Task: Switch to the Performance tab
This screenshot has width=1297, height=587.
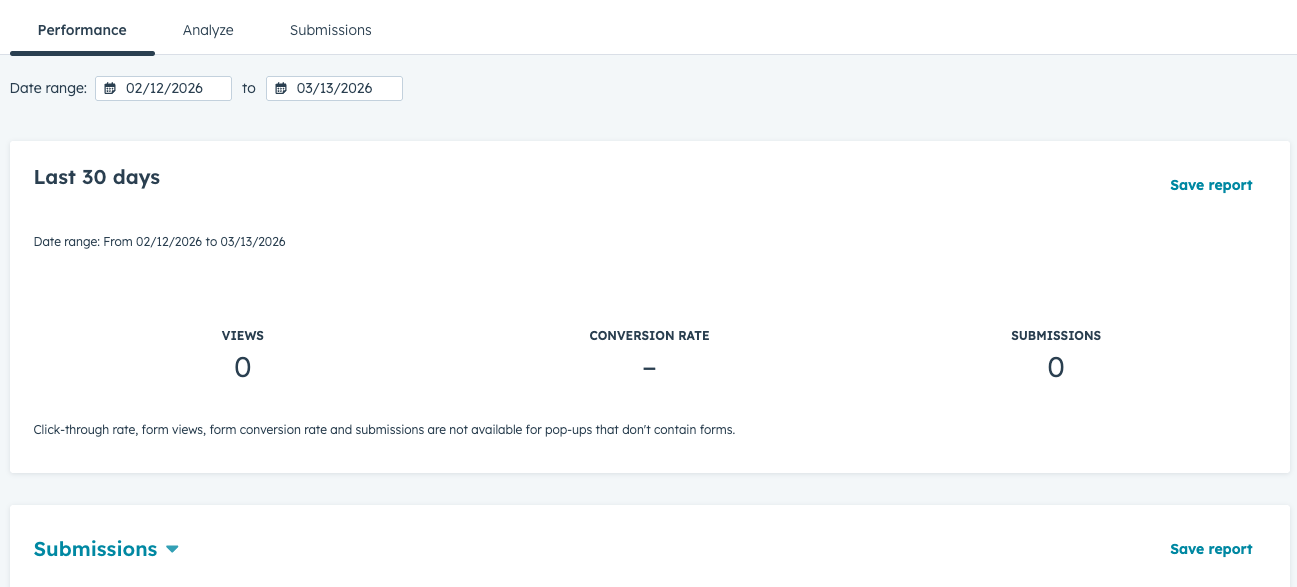Action: click(x=82, y=30)
